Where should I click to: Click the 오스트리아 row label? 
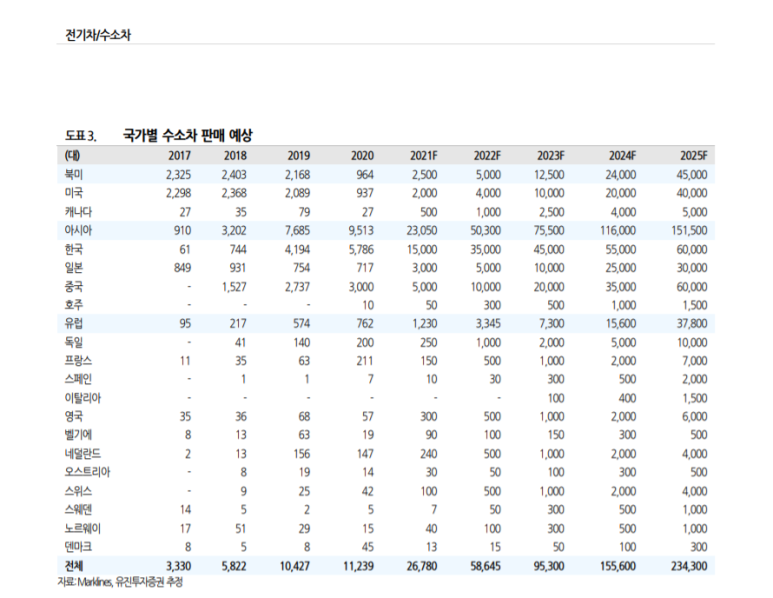87,472
